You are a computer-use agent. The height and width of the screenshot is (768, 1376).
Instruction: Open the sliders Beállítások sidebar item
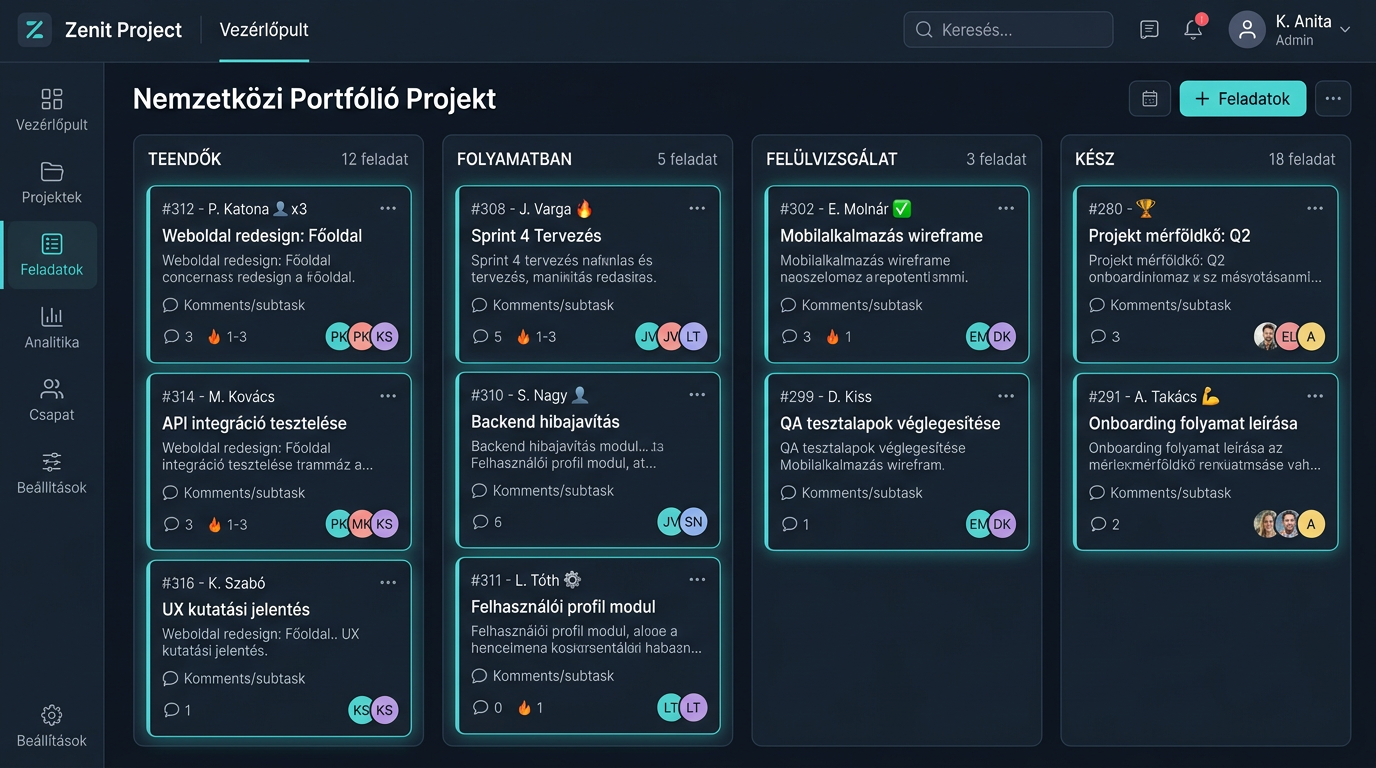[51, 473]
